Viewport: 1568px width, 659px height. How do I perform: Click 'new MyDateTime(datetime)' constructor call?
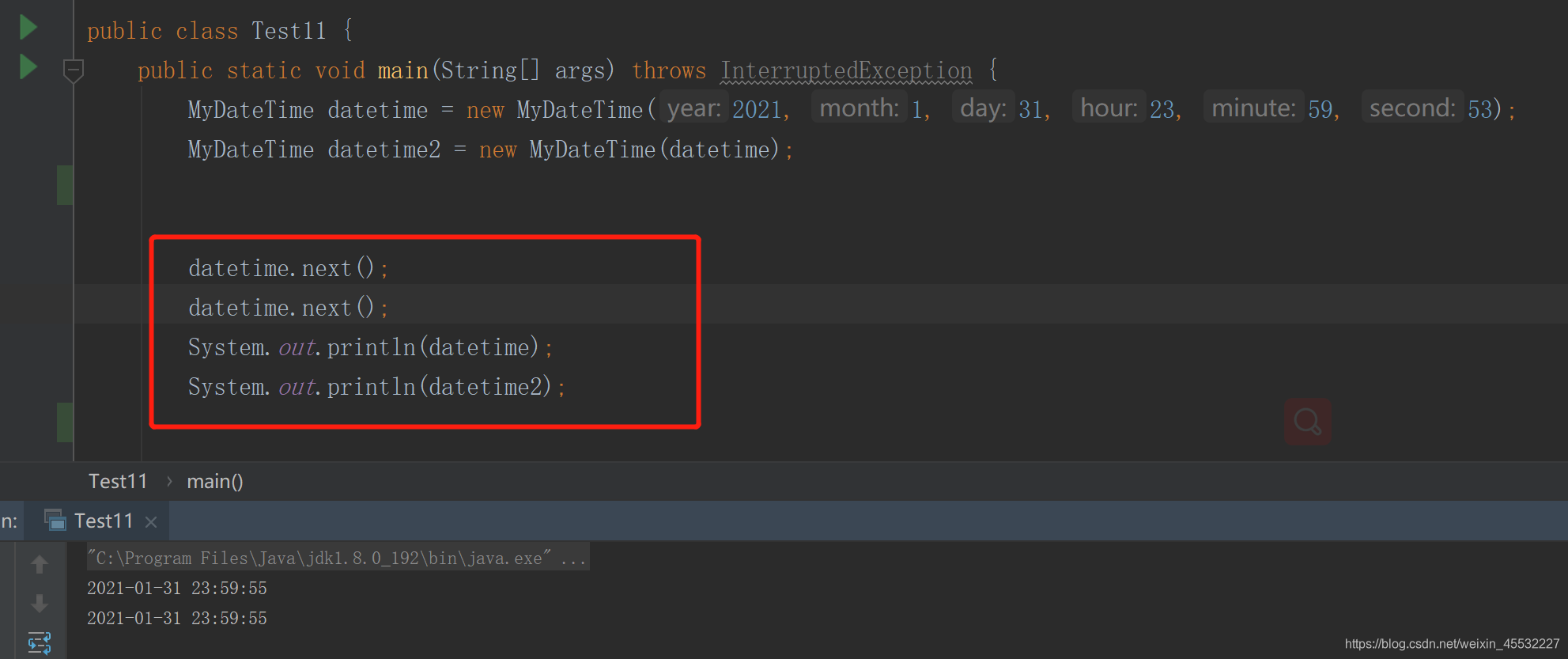tap(629, 150)
